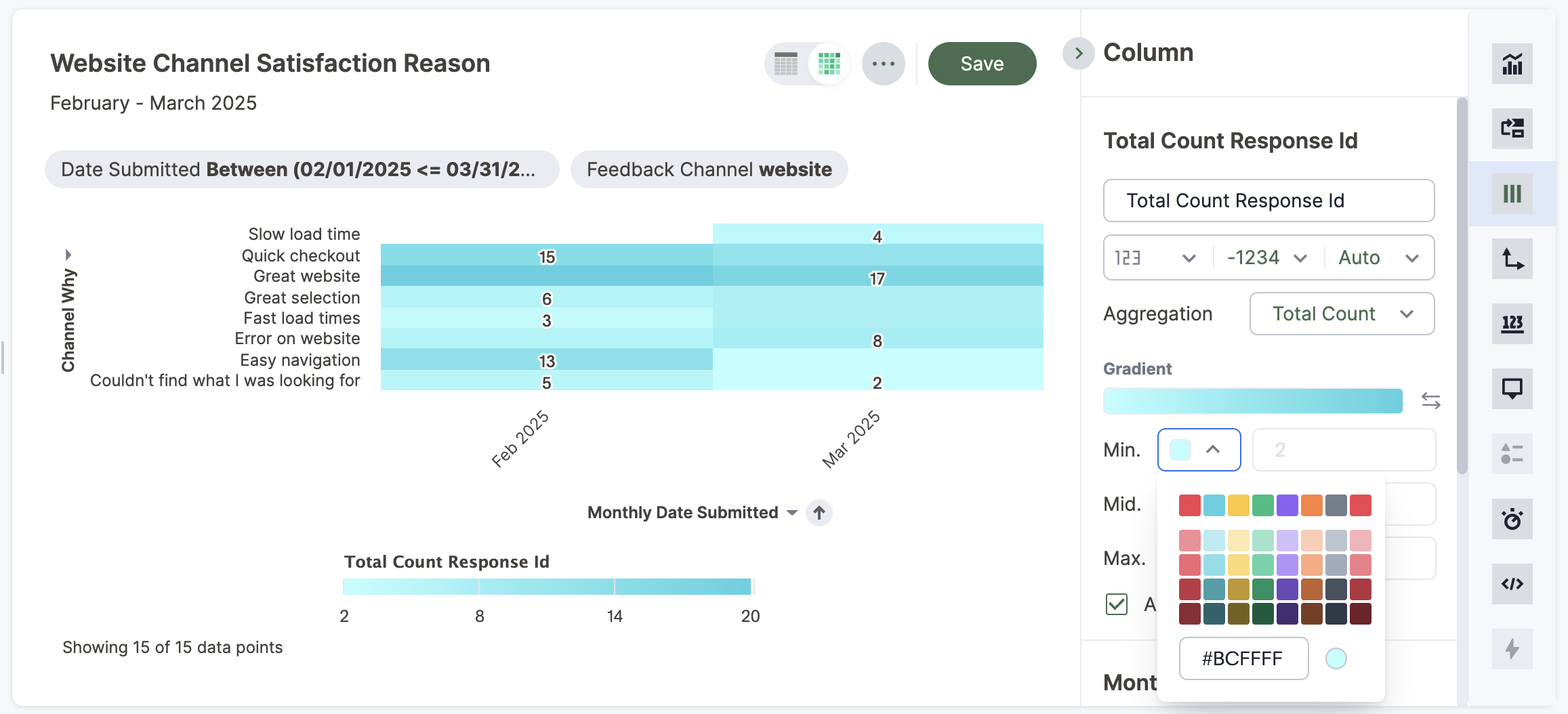Image resolution: width=1568 pixels, height=714 pixels.
Task: Click the Feedback Channel website filter chip
Action: point(709,169)
